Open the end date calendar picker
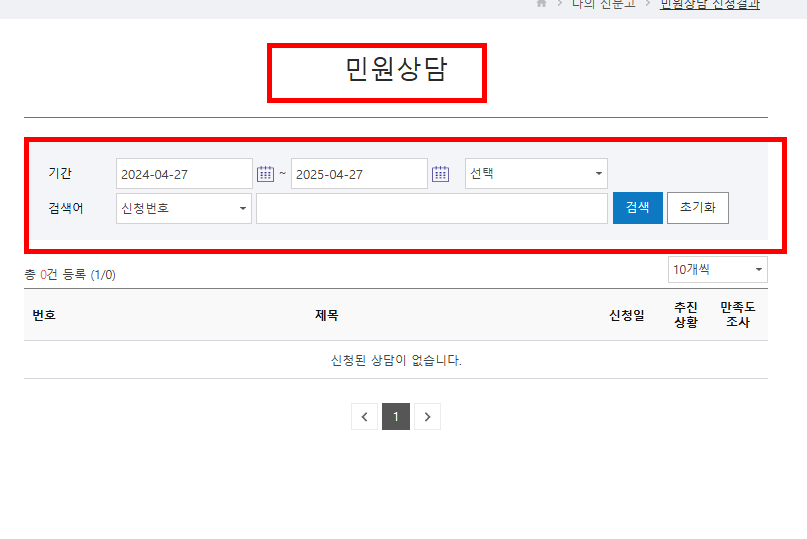 coord(441,173)
